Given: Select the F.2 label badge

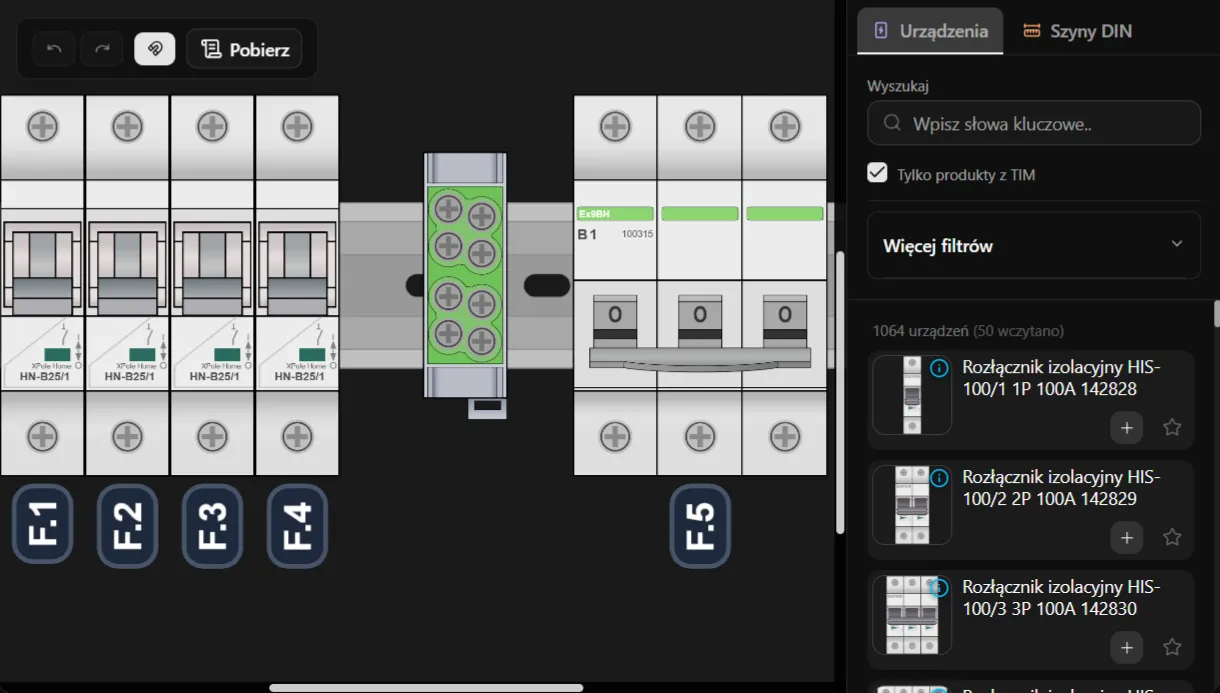Looking at the screenshot, I should coord(127,525).
